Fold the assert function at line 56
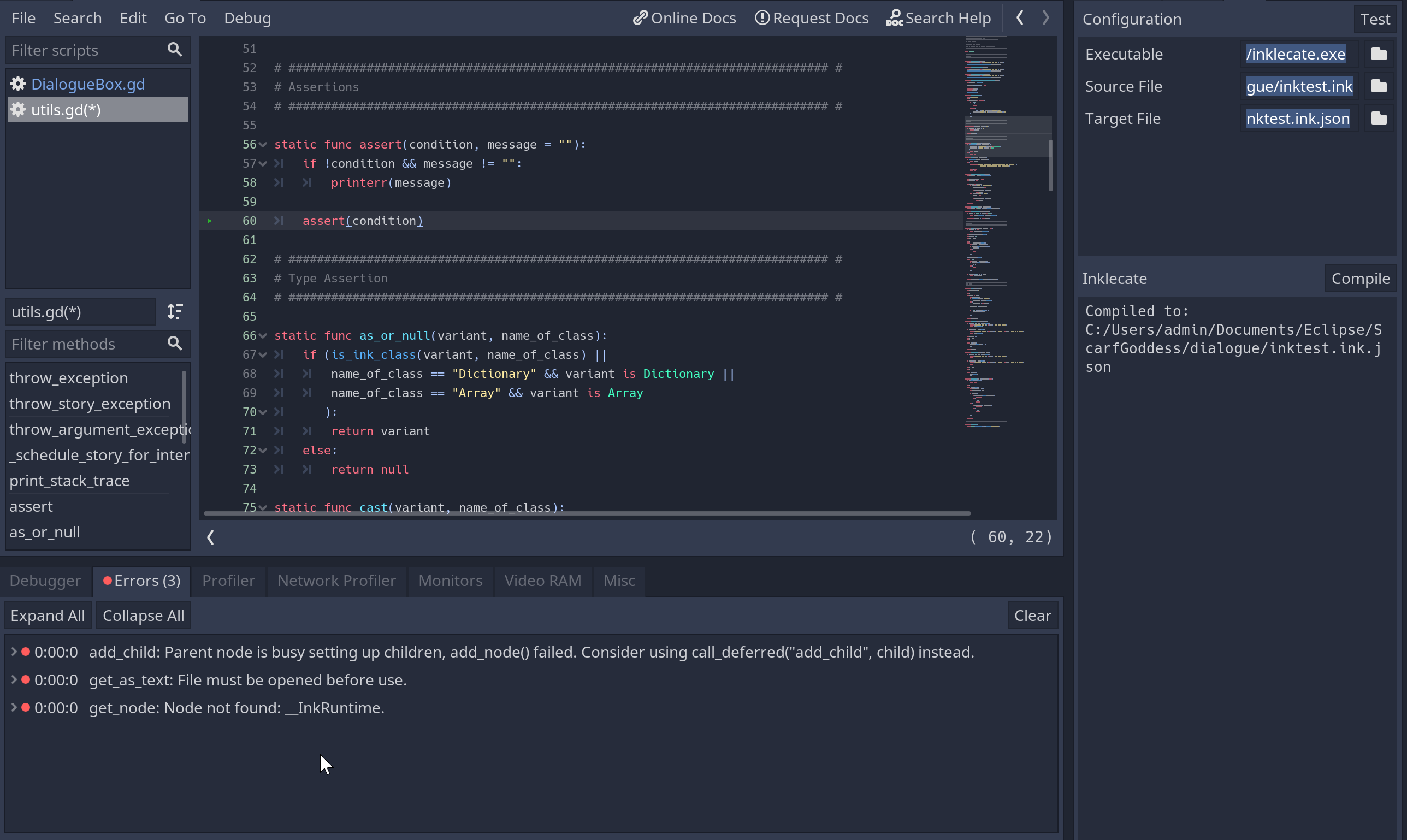The width and height of the screenshot is (1407, 840). [263, 145]
